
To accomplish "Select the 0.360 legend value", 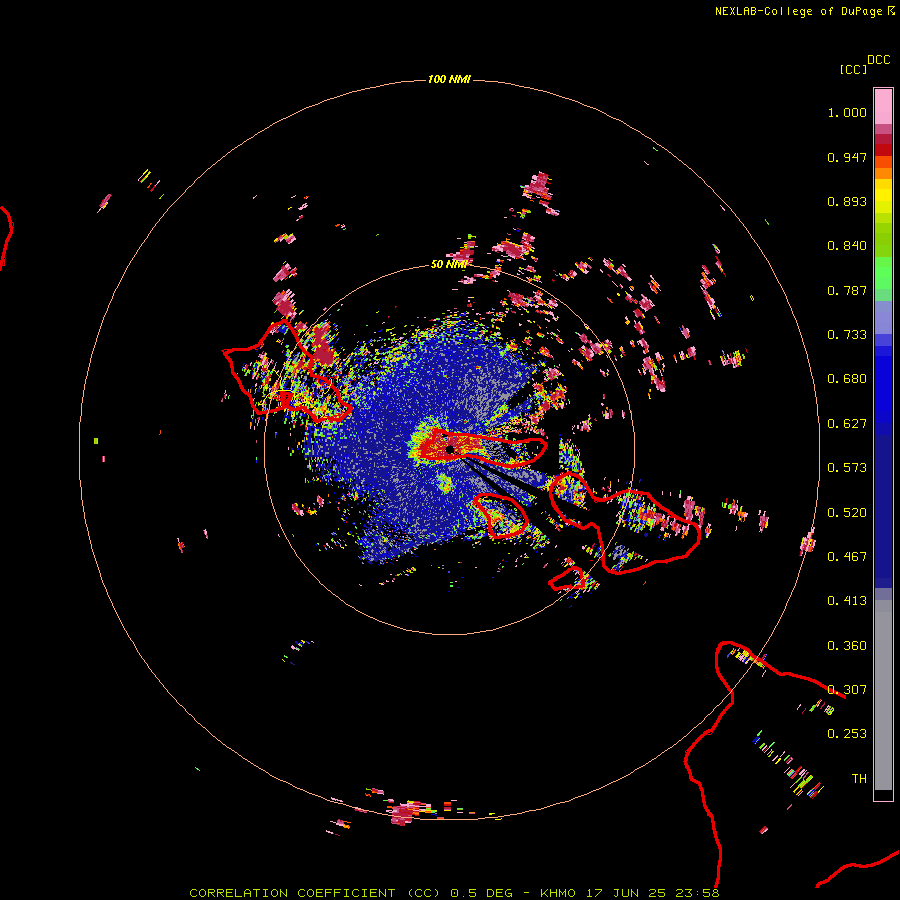I will [847, 646].
